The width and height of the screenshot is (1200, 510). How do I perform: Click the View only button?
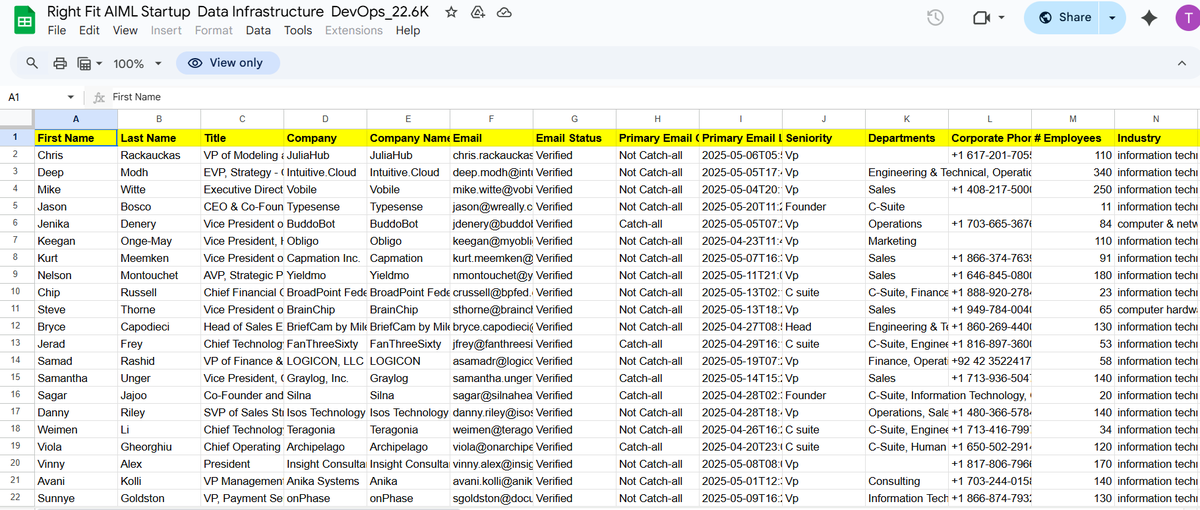click(228, 63)
